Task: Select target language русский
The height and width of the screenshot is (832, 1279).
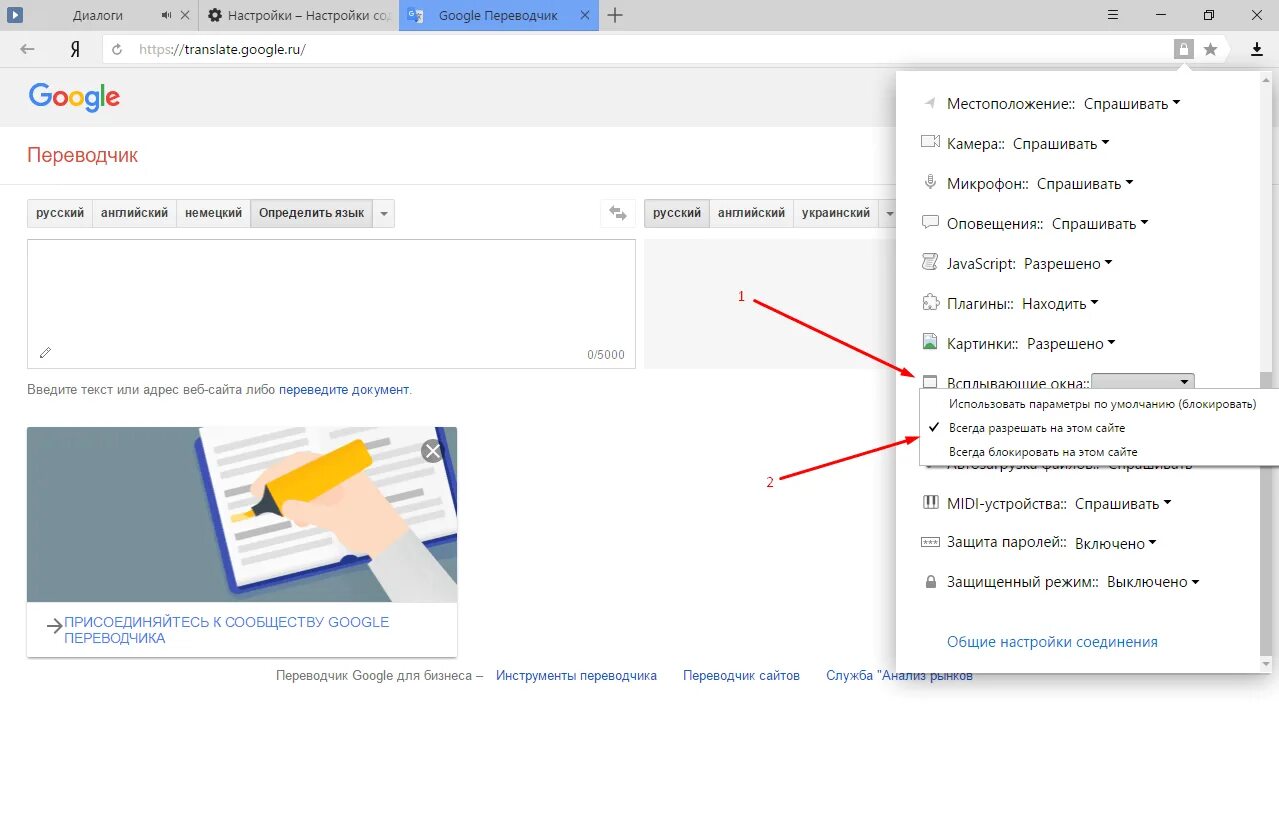Action: (677, 213)
